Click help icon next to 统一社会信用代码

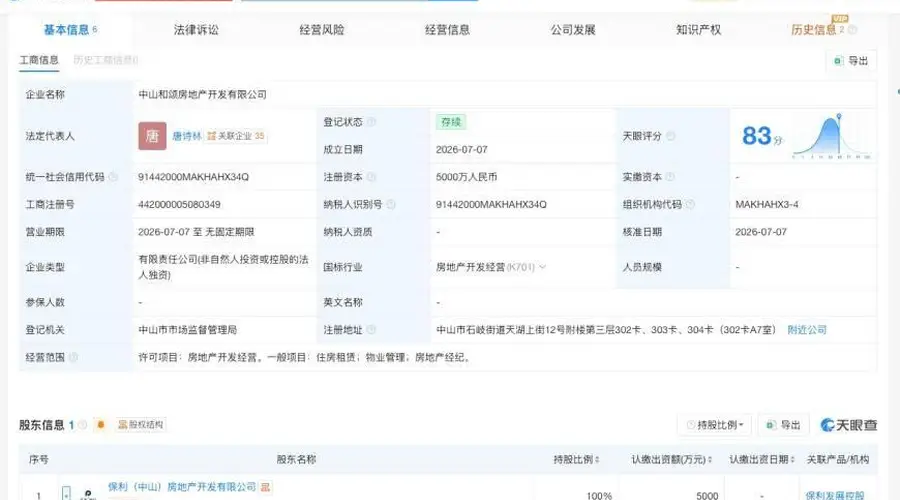click(113, 177)
